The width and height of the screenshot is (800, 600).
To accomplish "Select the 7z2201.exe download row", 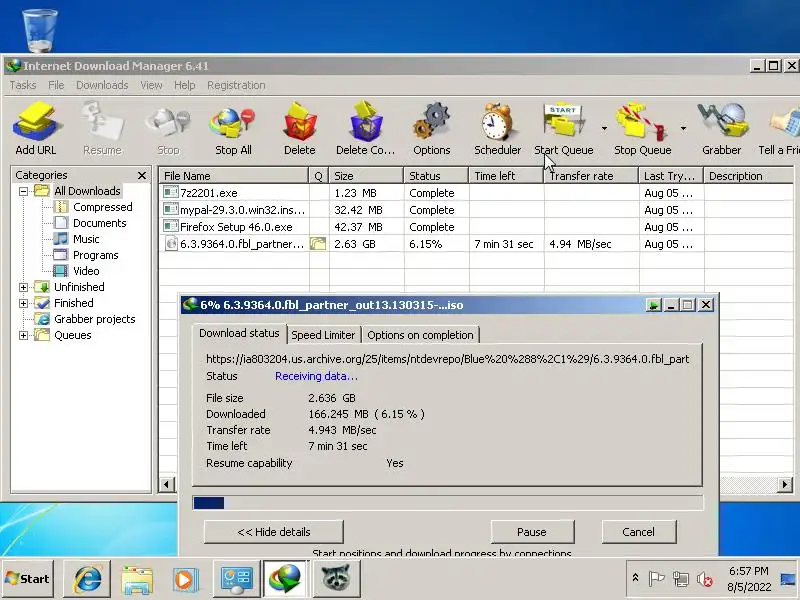I will click(476, 193).
